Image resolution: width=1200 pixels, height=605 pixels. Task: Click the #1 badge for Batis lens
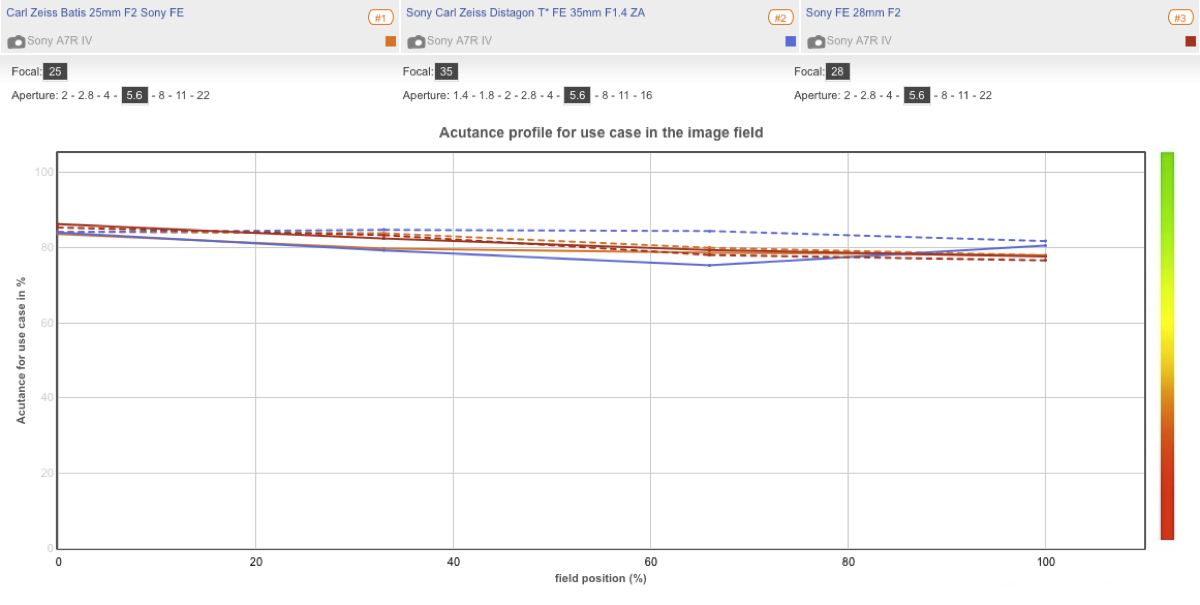click(x=380, y=17)
